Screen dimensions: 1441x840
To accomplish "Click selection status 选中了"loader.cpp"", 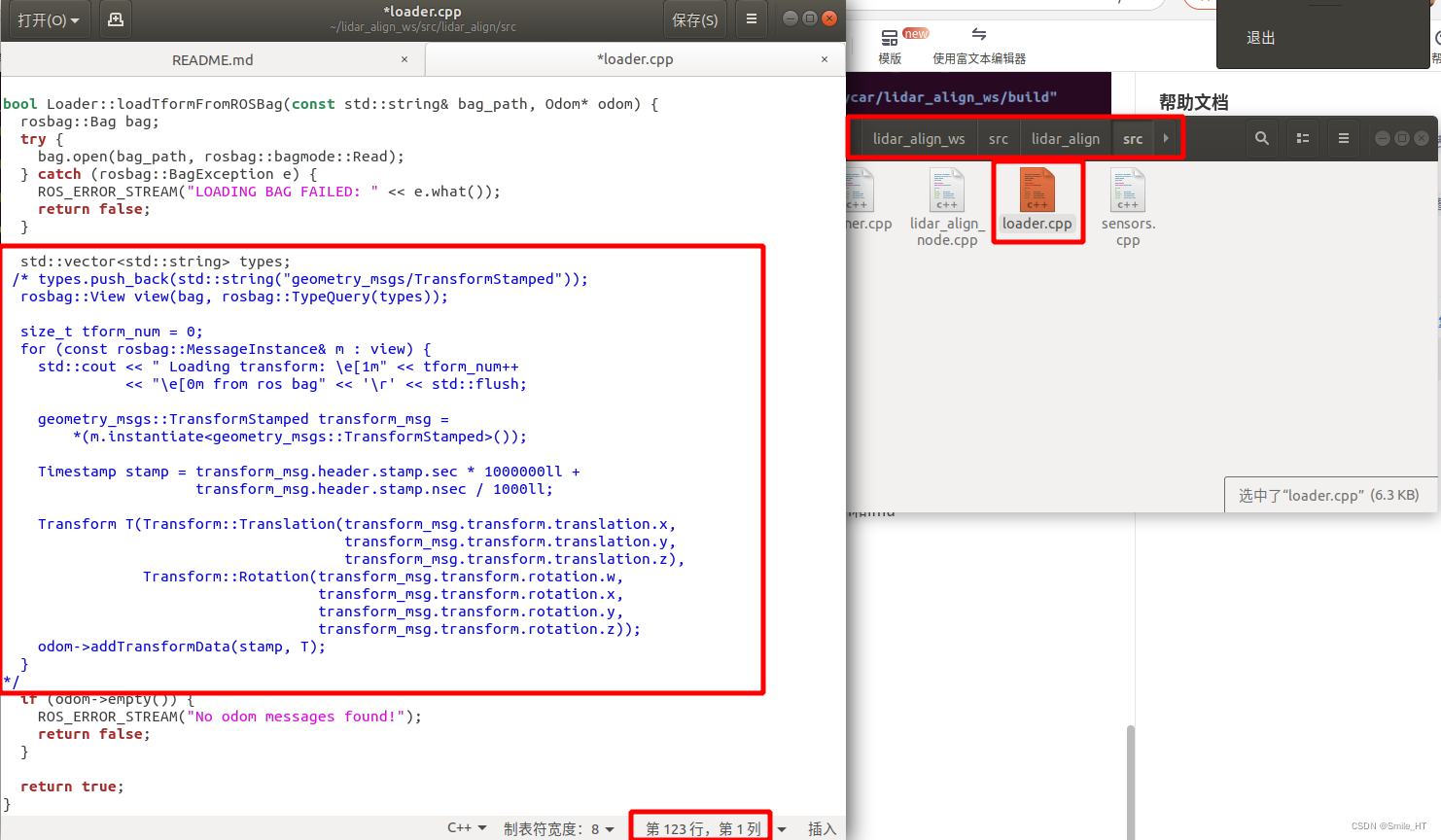I will point(1328,495).
